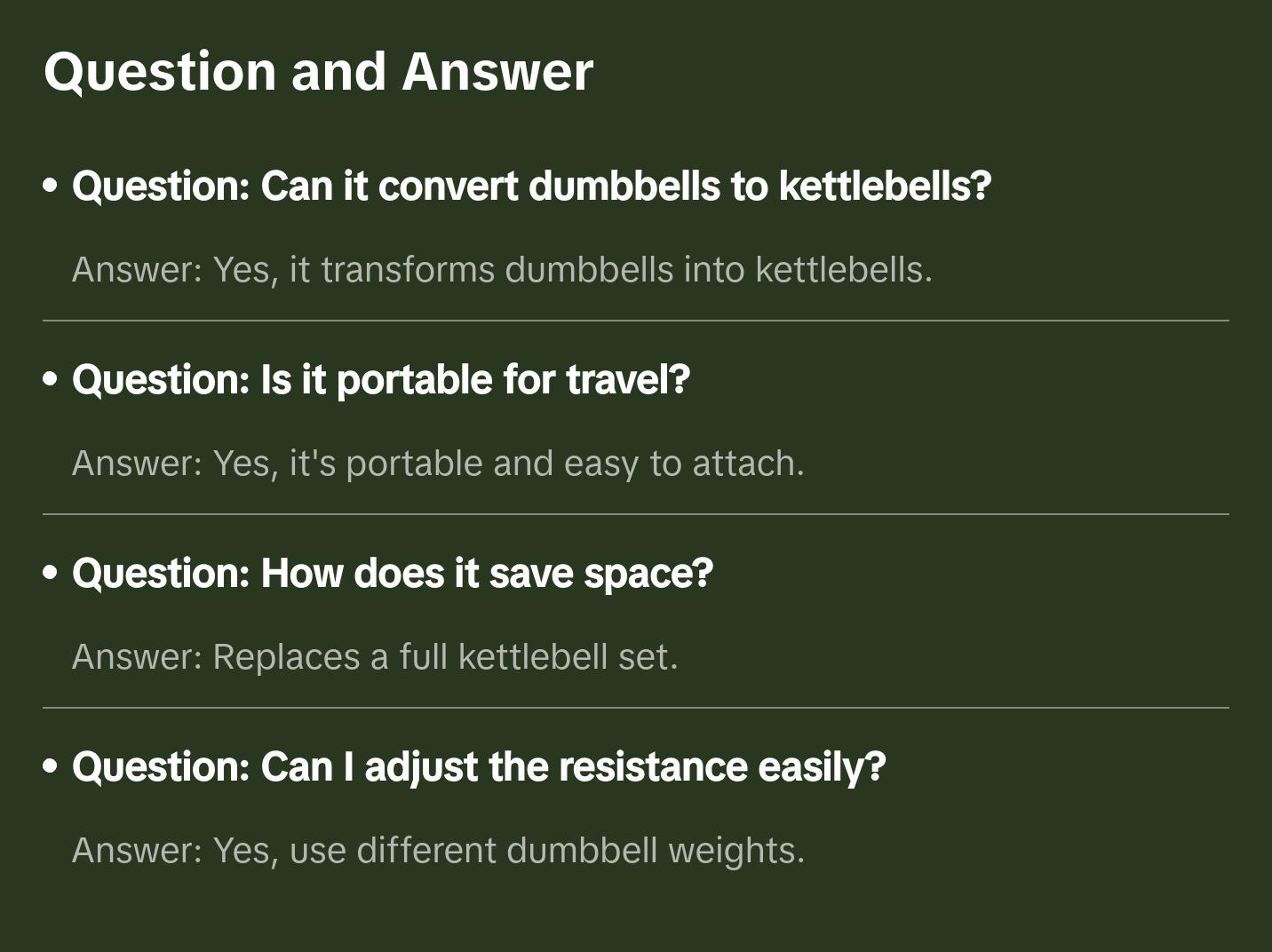Click the word 'space?' in third question

point(648,573)
